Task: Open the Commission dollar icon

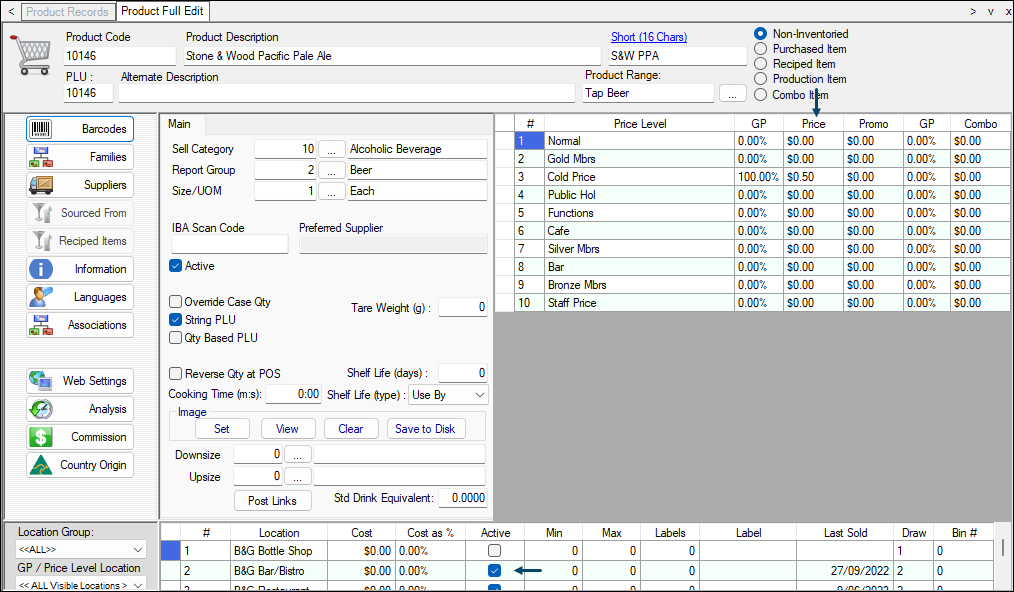Action: pyautogui.click(x=41, y=437)
